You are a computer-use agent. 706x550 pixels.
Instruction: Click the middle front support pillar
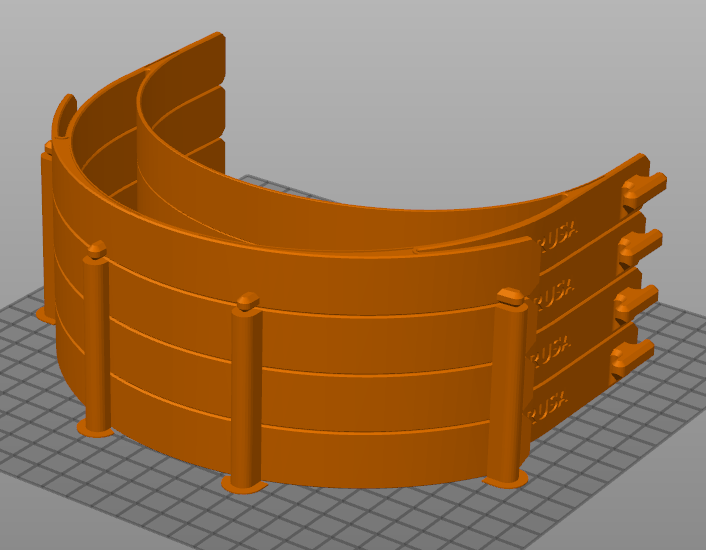point(245,392)
